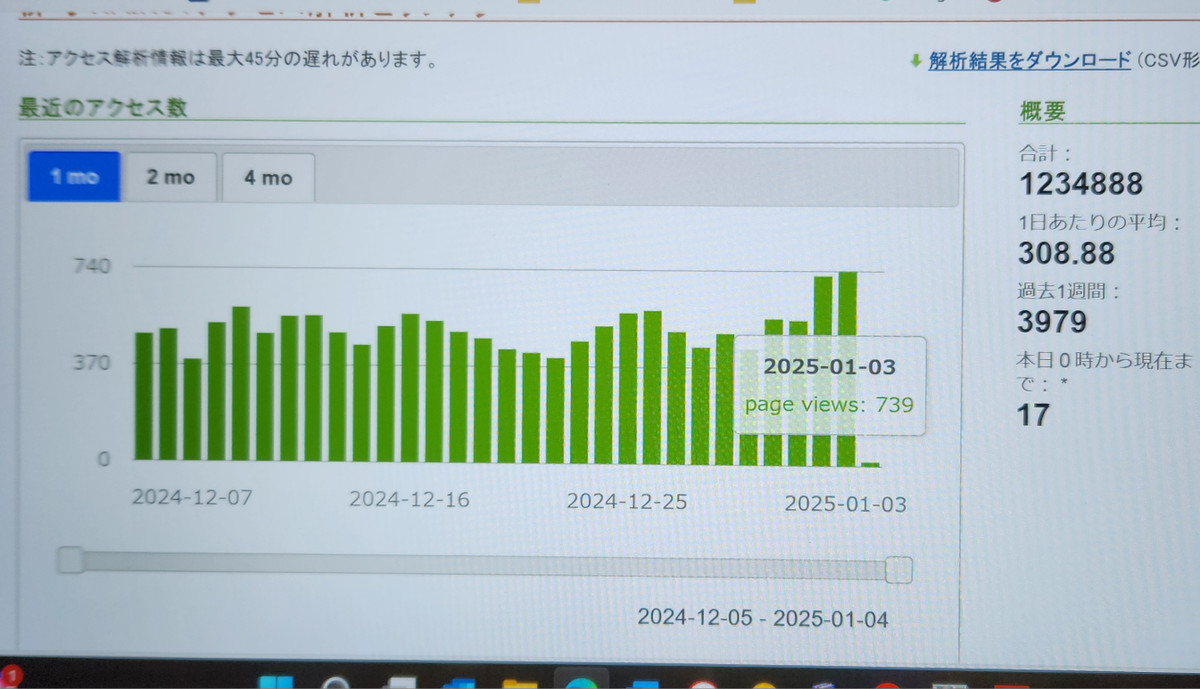Click the first bar for 2024-12-05
The image size is (1200, 689).
click(x=144, y=396)
